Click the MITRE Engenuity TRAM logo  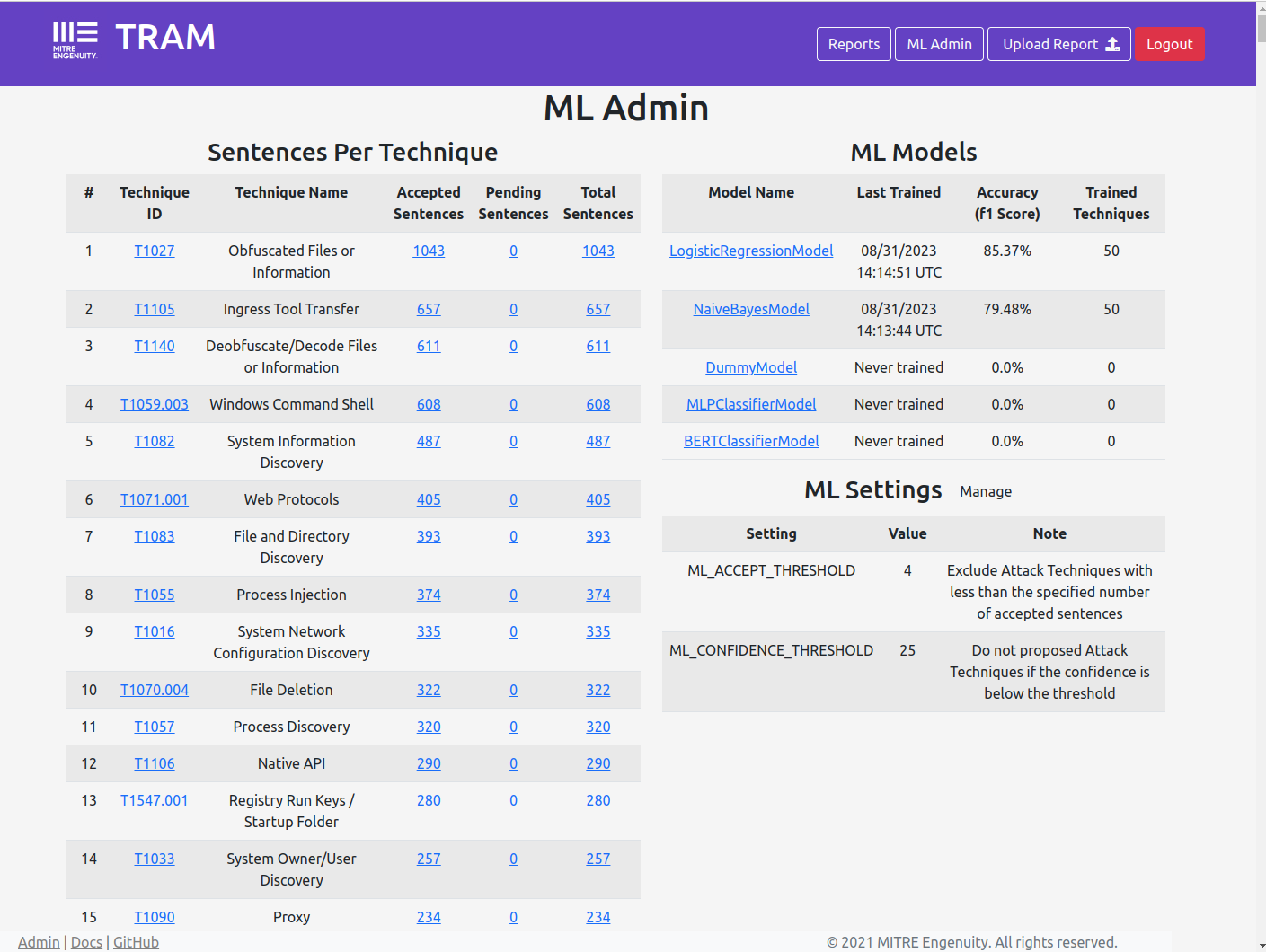134,40
